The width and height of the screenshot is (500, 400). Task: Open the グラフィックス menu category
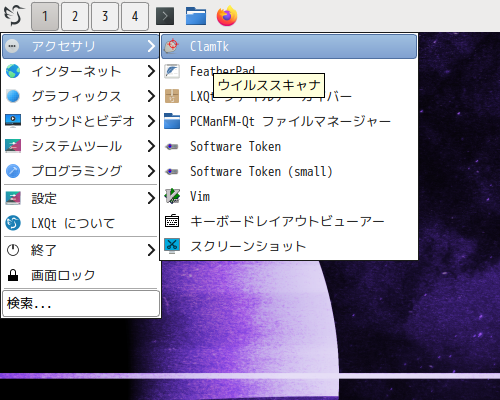pos(80,96)
